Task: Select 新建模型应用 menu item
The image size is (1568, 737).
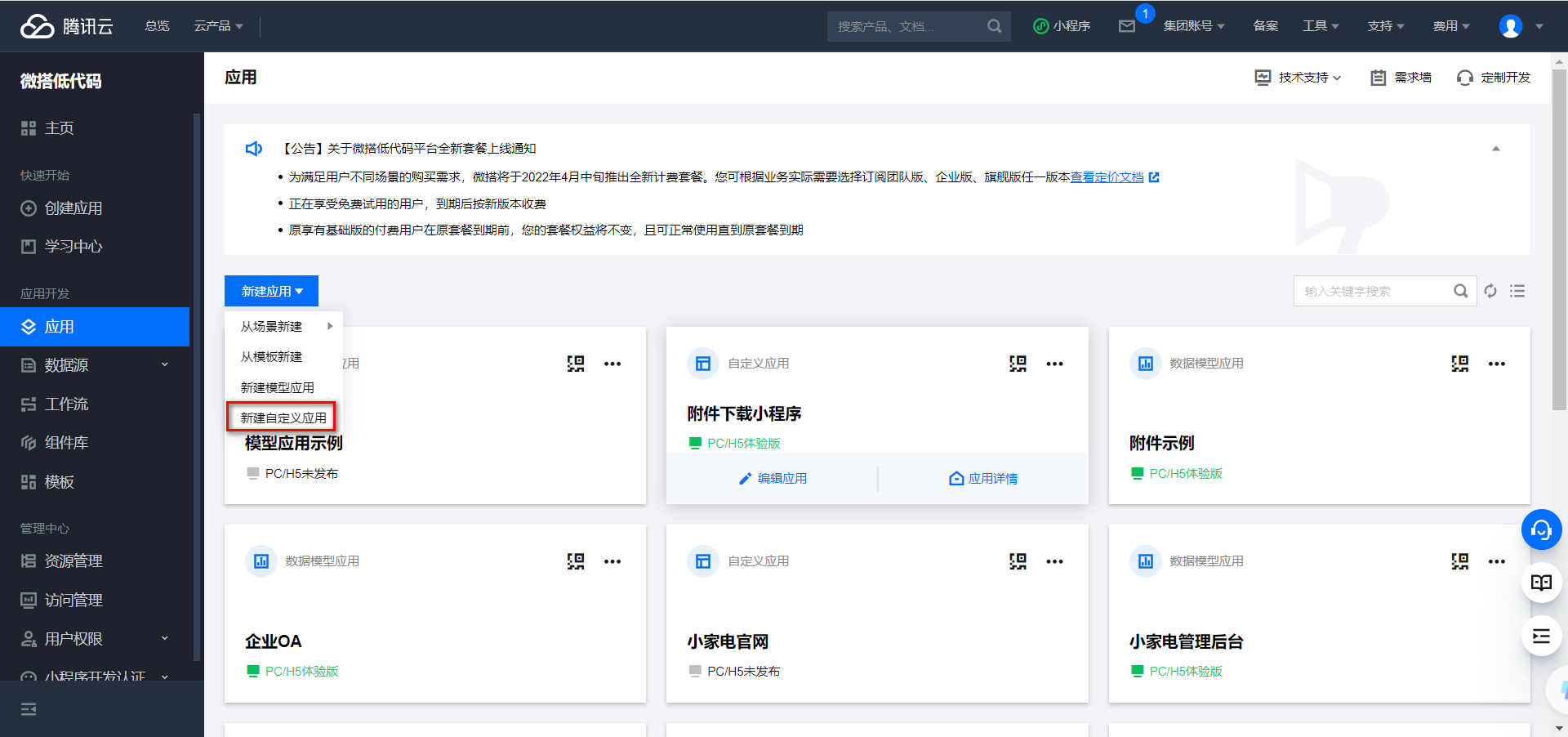Action: point(283,387)
